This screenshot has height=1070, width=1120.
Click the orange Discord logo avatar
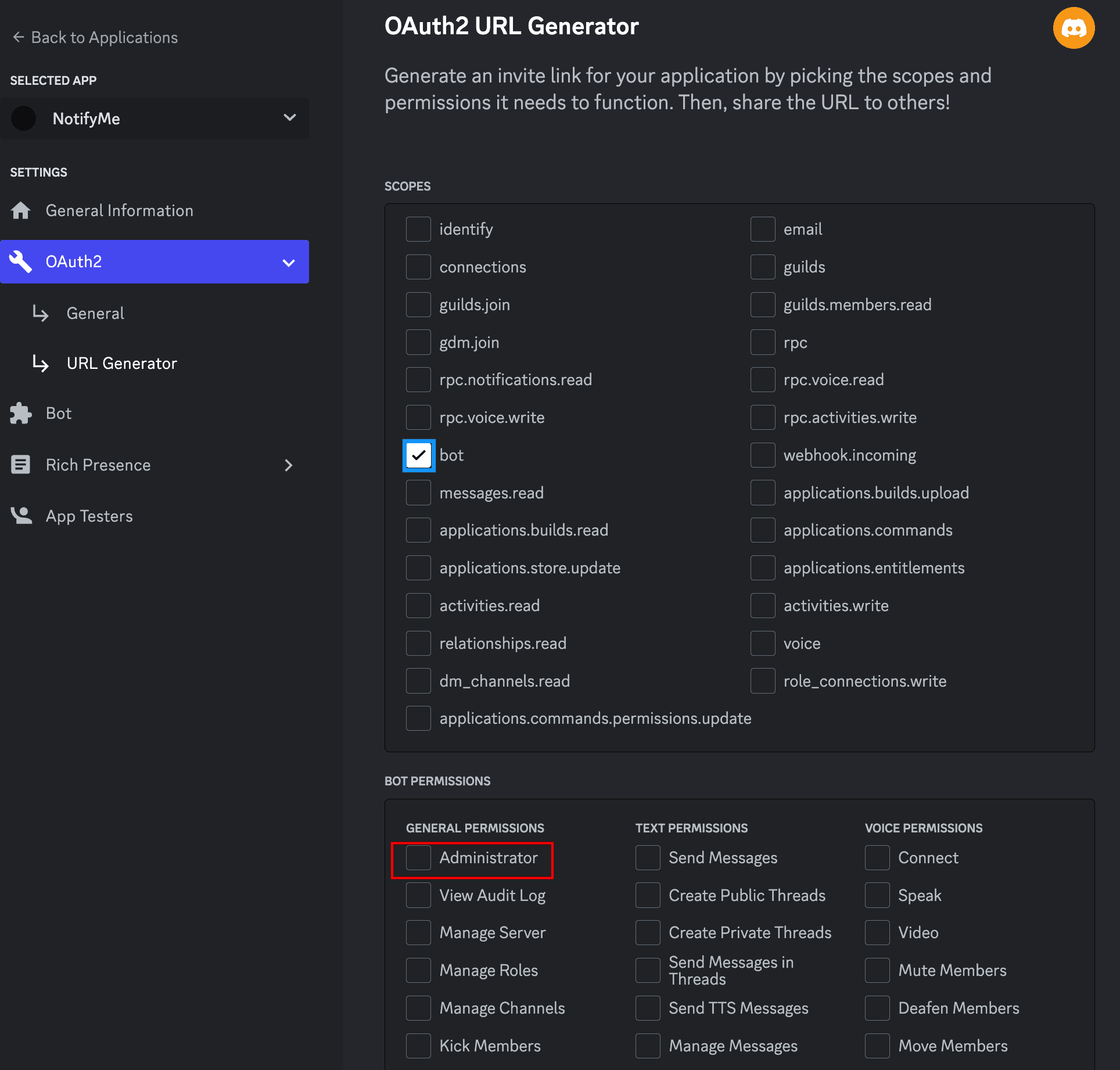coord(1074,28)
